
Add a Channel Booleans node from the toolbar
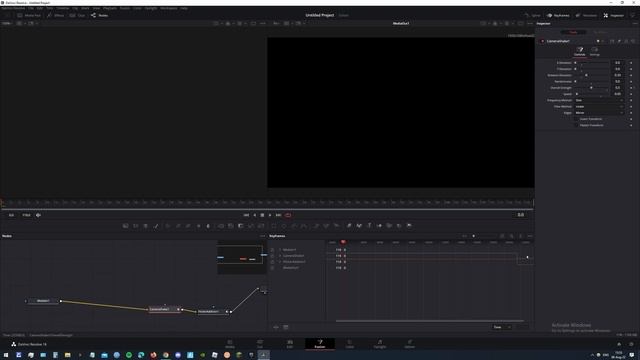231,226
